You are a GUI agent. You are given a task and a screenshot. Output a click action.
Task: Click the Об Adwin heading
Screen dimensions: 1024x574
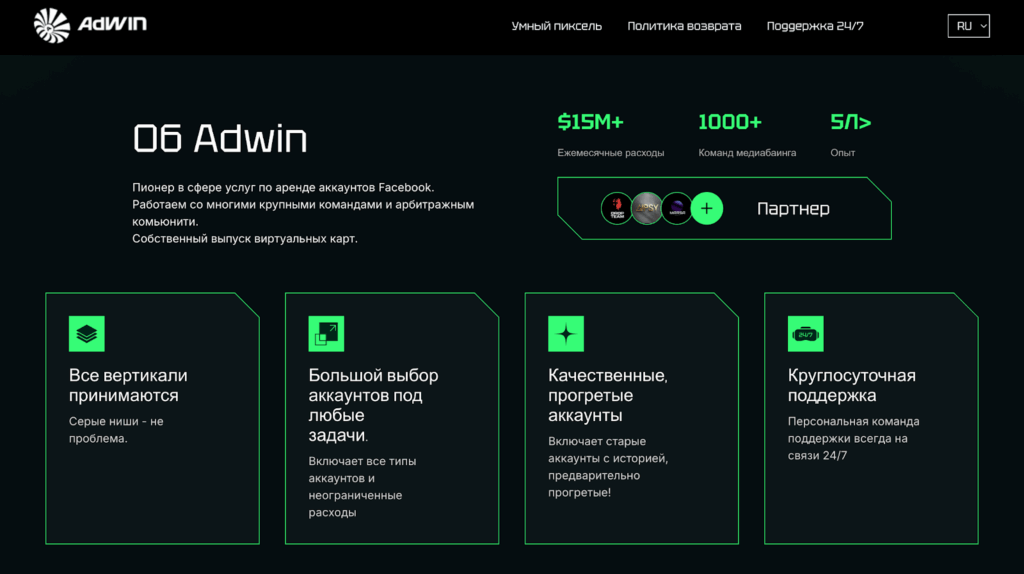tap(220, 138)
